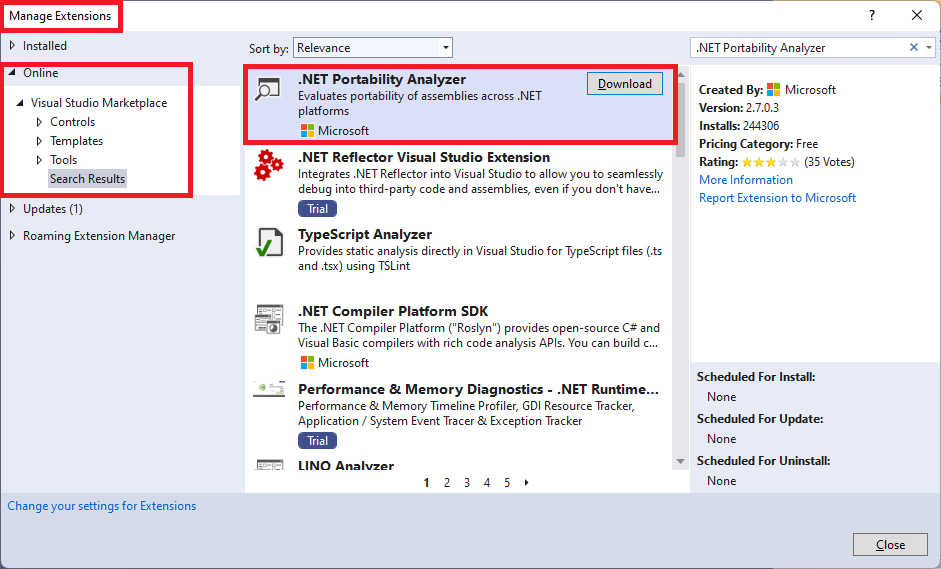The width and height of the screenshot is (941, 569).
Task: Click the (35 Votes) rating text
Action: [829, 162]
